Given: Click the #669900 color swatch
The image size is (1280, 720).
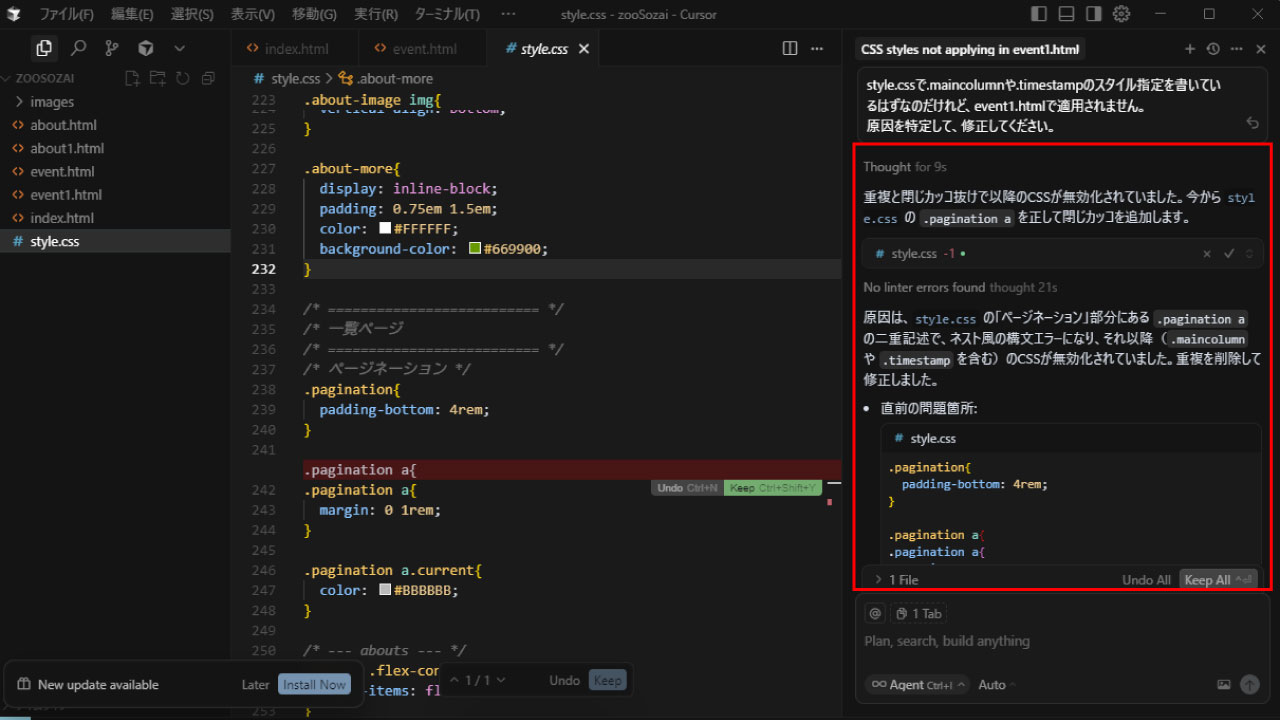Looking at the screenshot, I should click(x=475, y=249).
